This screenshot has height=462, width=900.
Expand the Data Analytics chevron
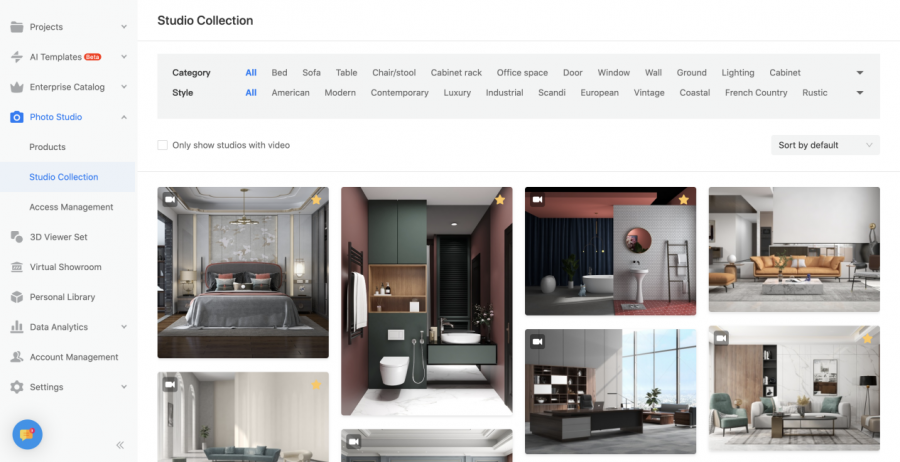click(x=124, y=327)
